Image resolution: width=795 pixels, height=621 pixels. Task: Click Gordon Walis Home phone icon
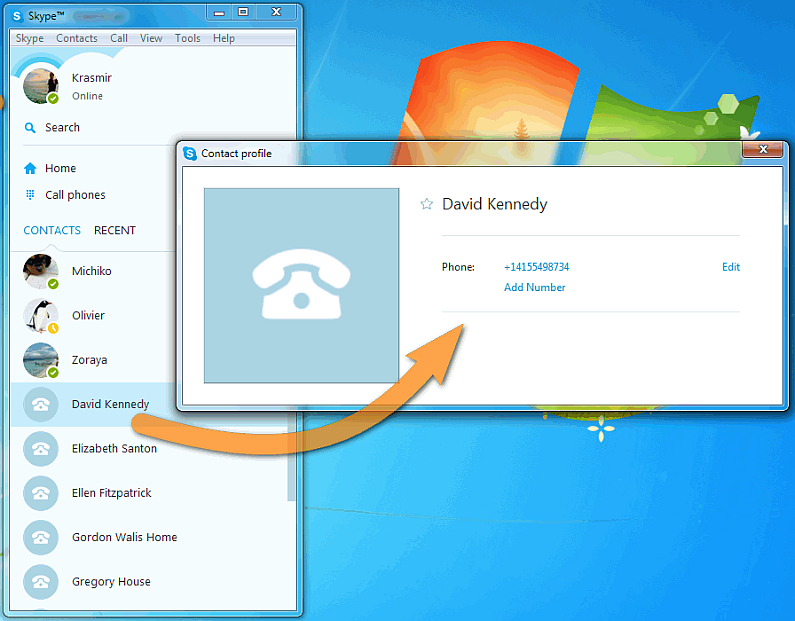(41, 537)
